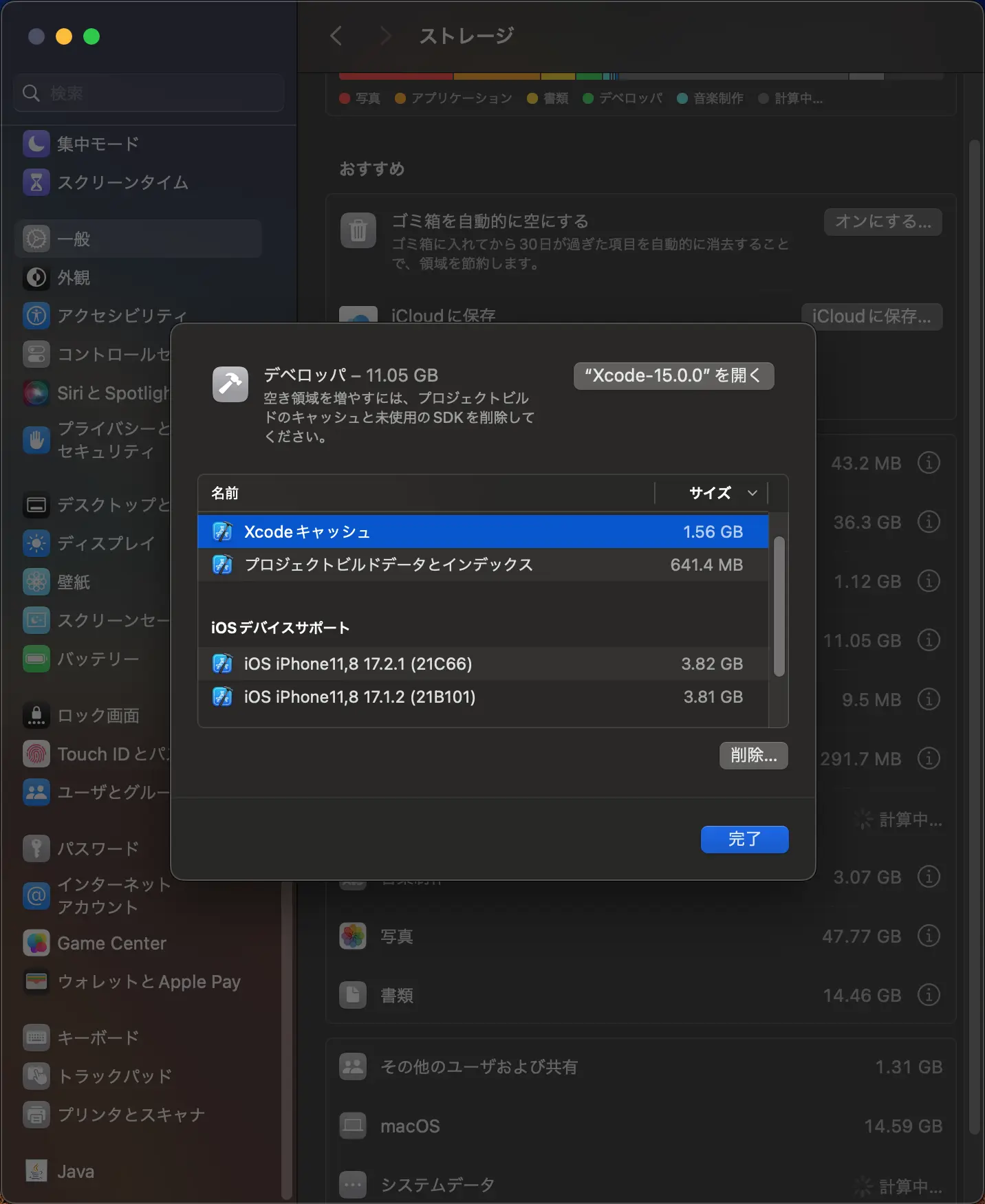Open パスワード key icon
The height and width of the screenshot is (1204, 985).
coord(36,849)
